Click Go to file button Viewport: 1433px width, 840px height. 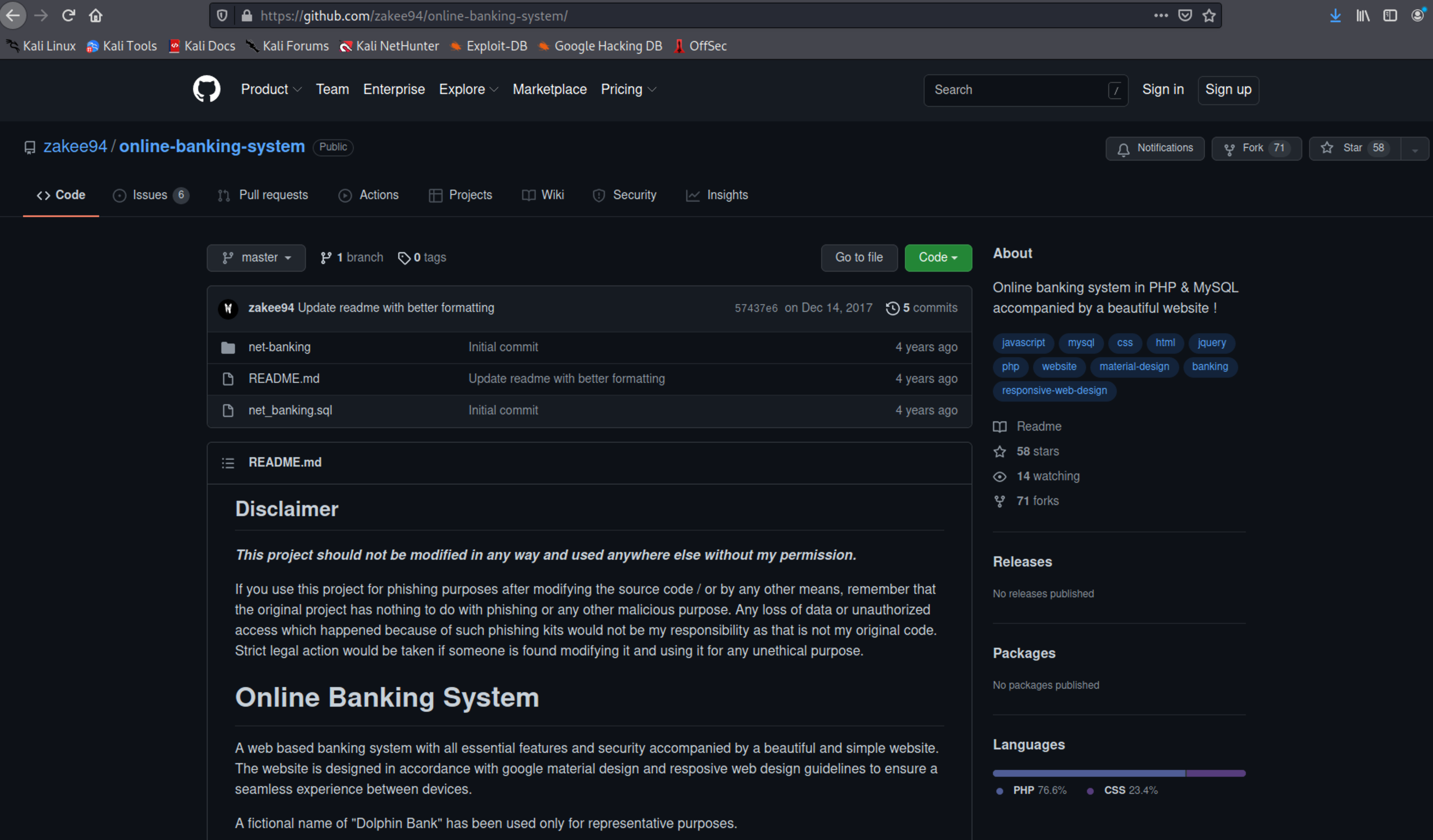pyautogui.click(x=859, y=258)
